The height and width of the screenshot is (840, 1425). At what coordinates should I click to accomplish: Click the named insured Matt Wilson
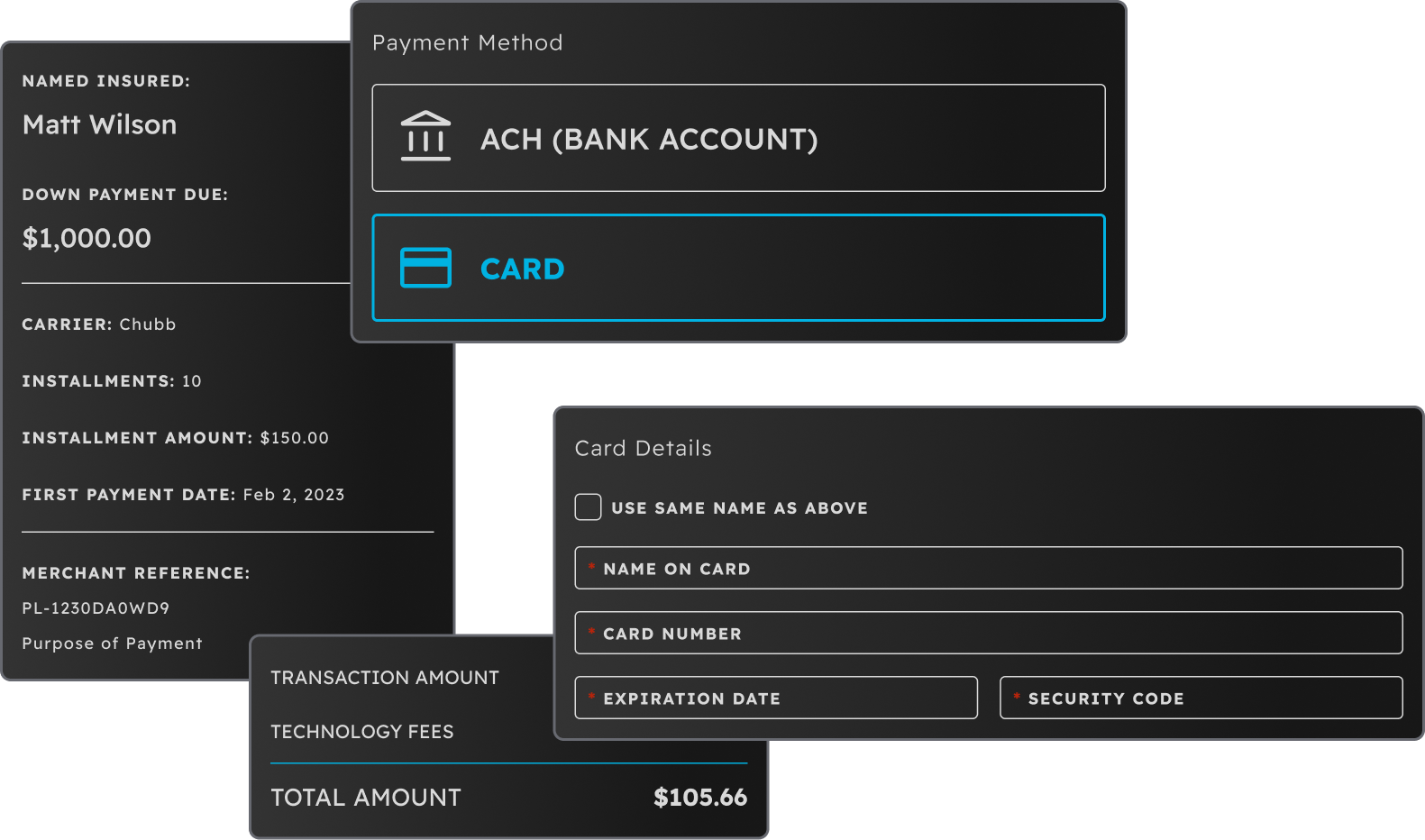[99, 125]
